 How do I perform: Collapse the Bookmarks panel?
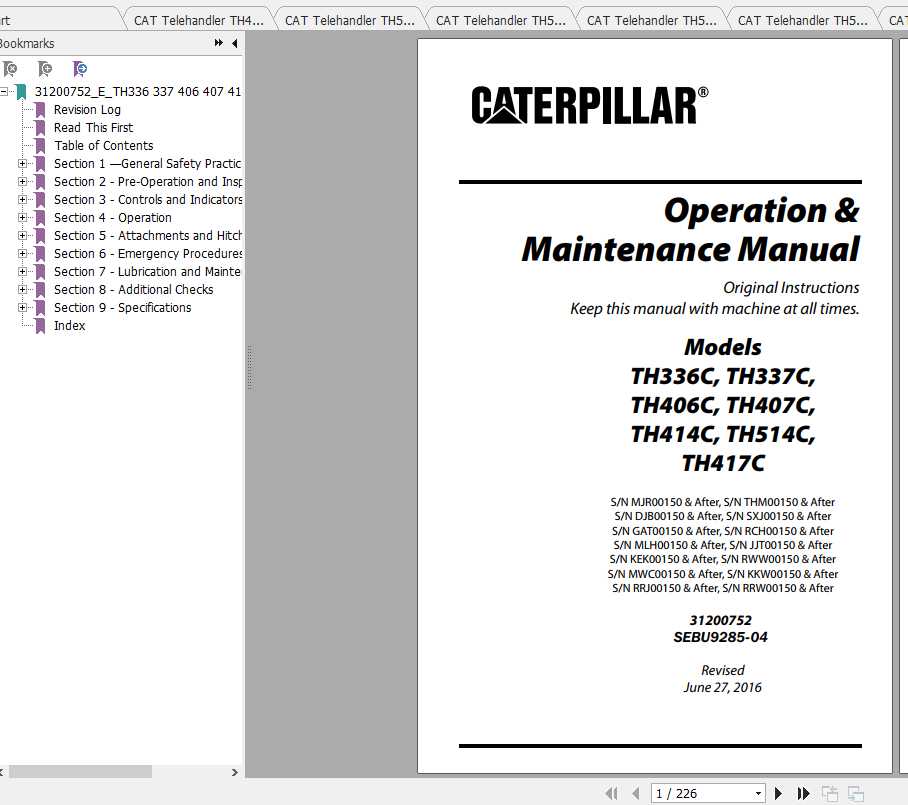coord(233,43)
